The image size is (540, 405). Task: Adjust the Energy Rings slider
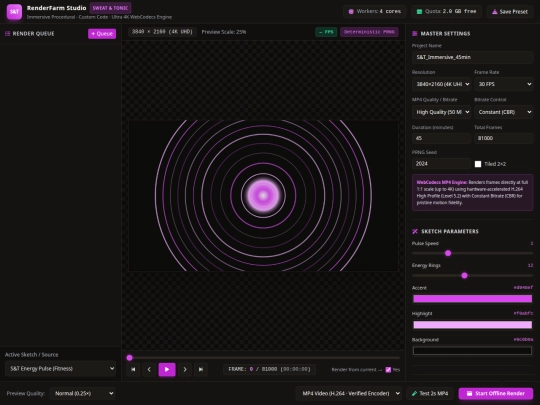pyautogui.click(x=472, y=276)
